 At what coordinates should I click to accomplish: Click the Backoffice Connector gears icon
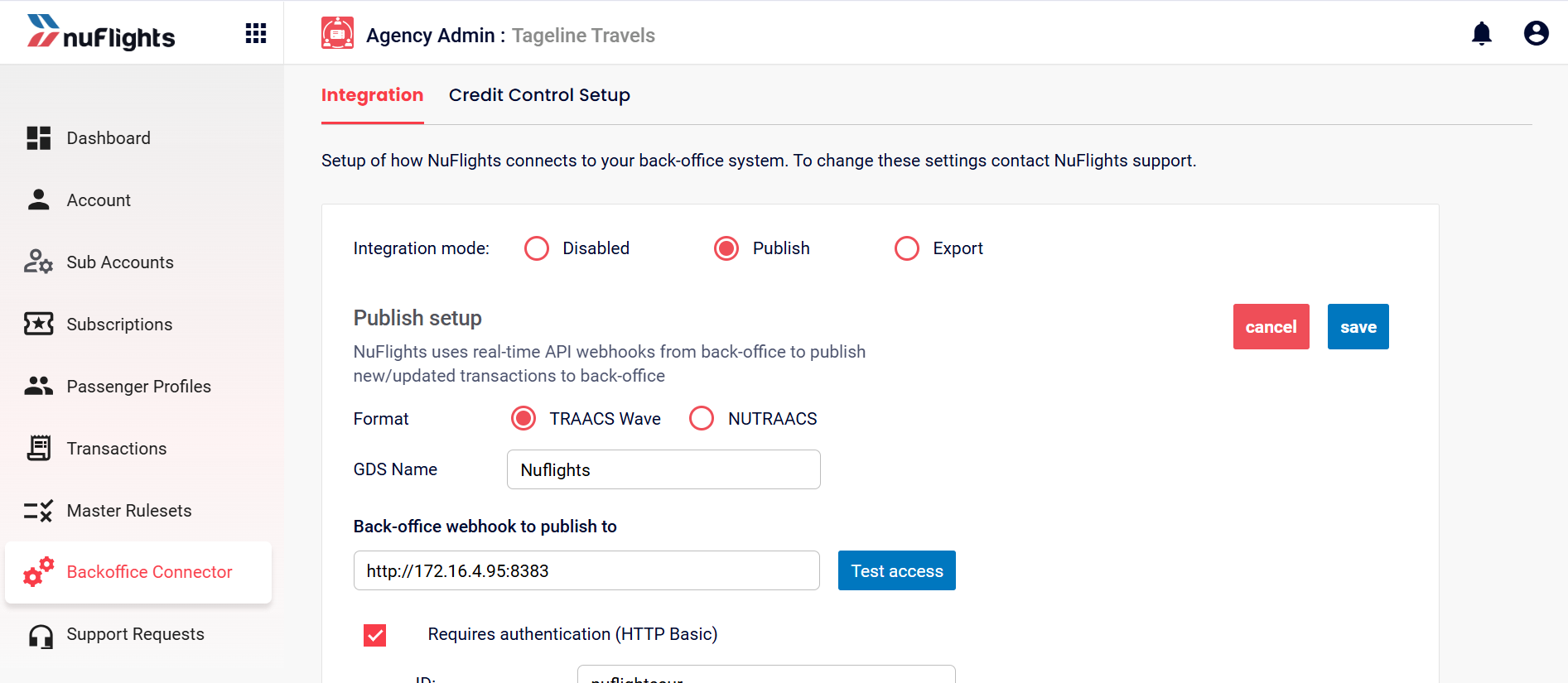[x=39, y=571]
